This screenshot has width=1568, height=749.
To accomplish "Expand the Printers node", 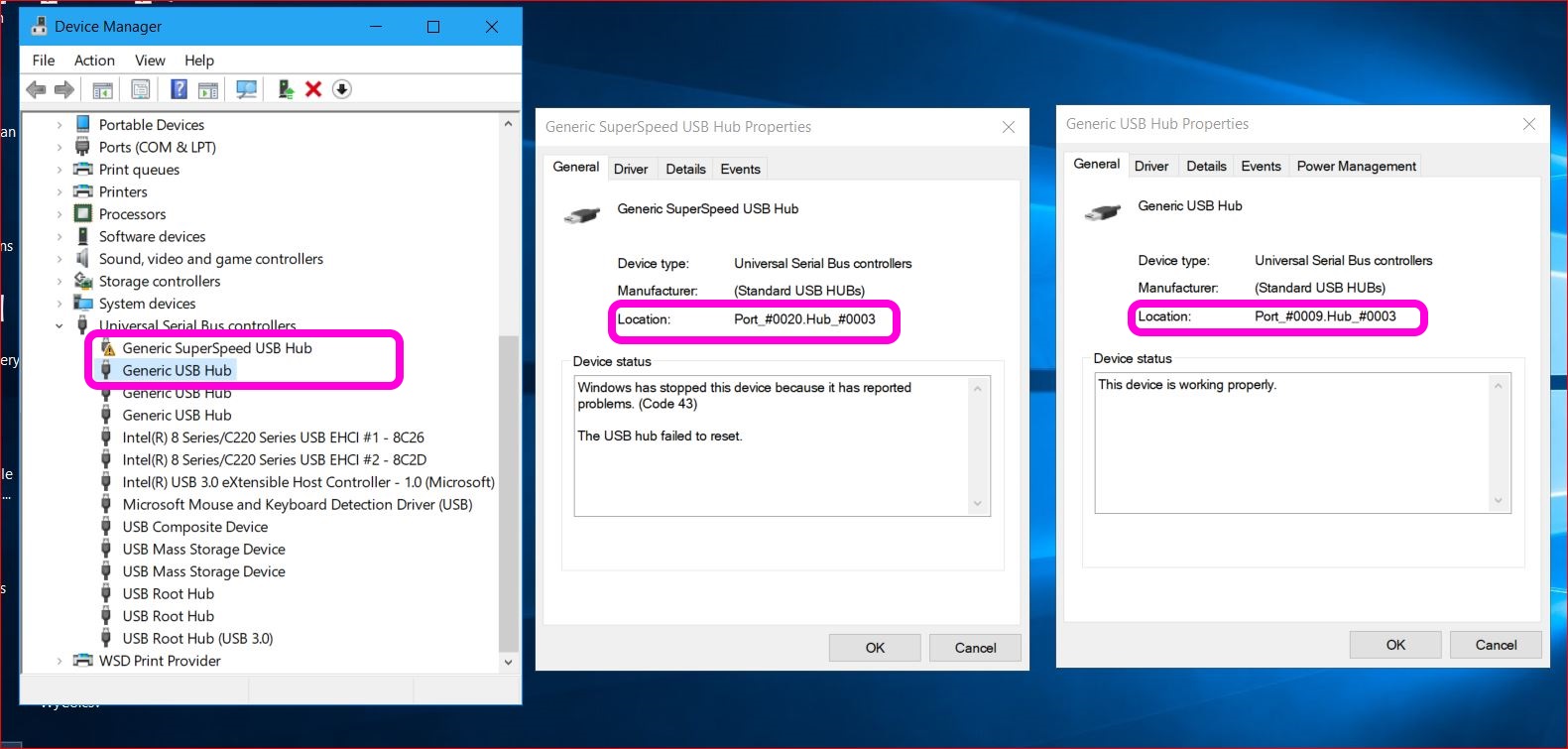I will pos(60,191).
